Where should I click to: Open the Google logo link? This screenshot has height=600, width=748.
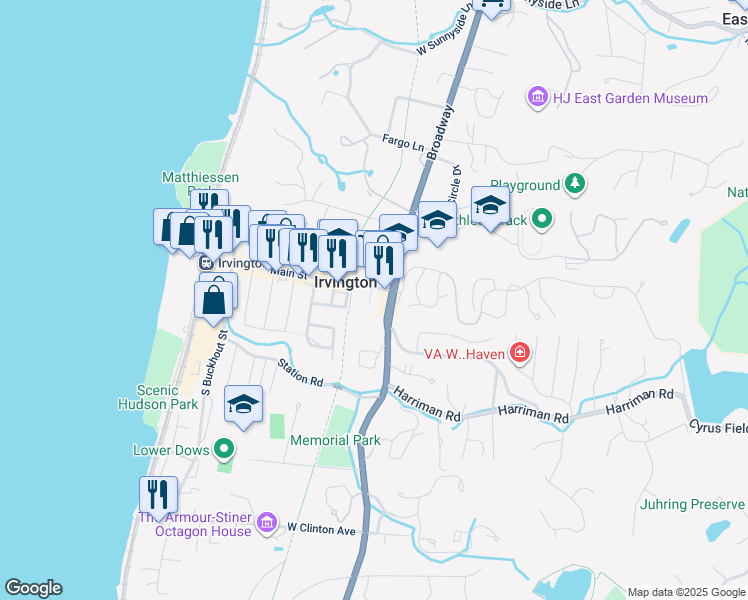[33, 588]
